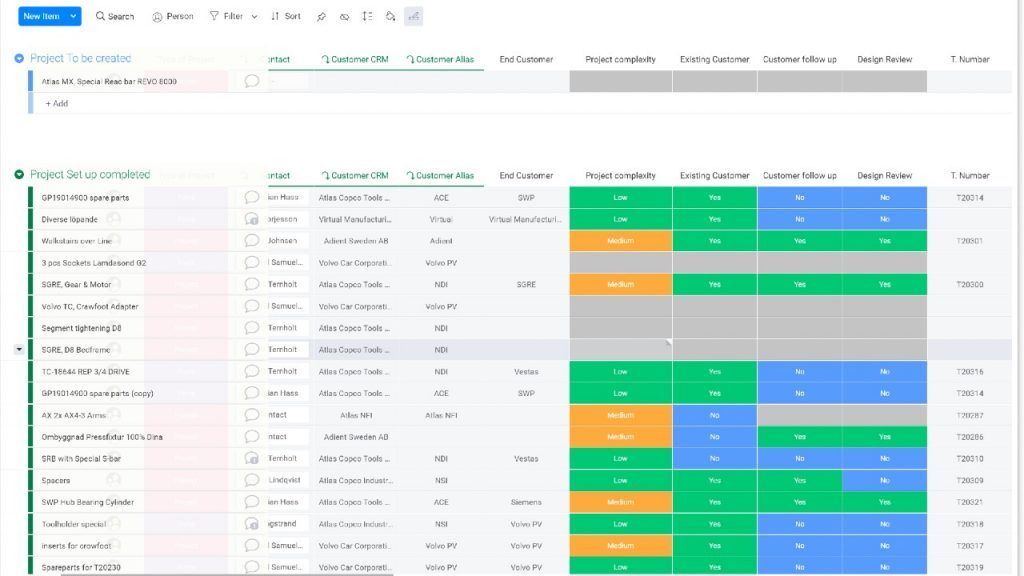Image resolution: width=1024 pixels, height=576 pixels.
Task: Open conversation for Ombyggnad Pressfixtur
Action: (251, 436)
